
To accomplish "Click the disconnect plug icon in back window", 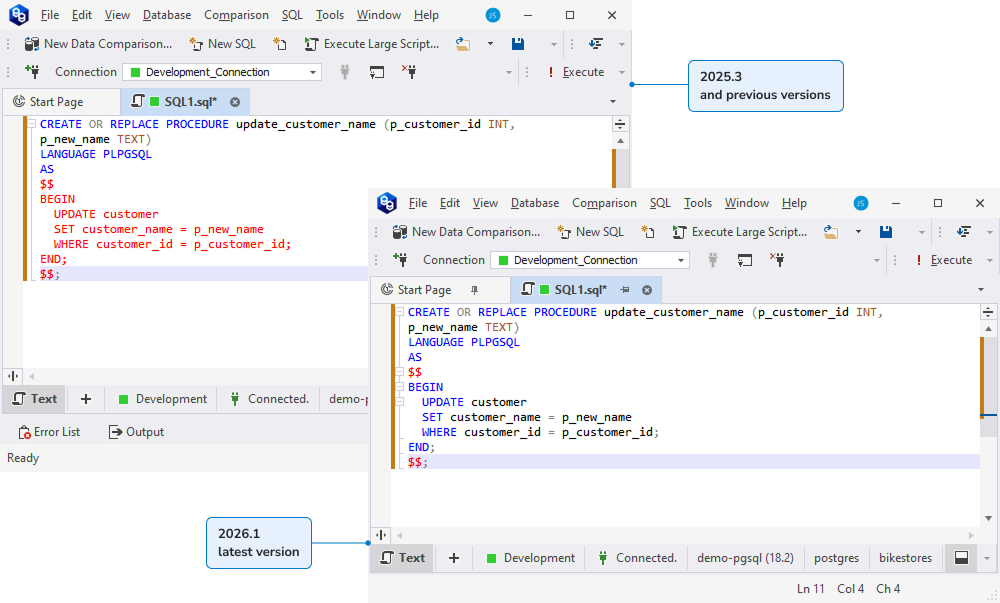I will (x=409, y=71).
